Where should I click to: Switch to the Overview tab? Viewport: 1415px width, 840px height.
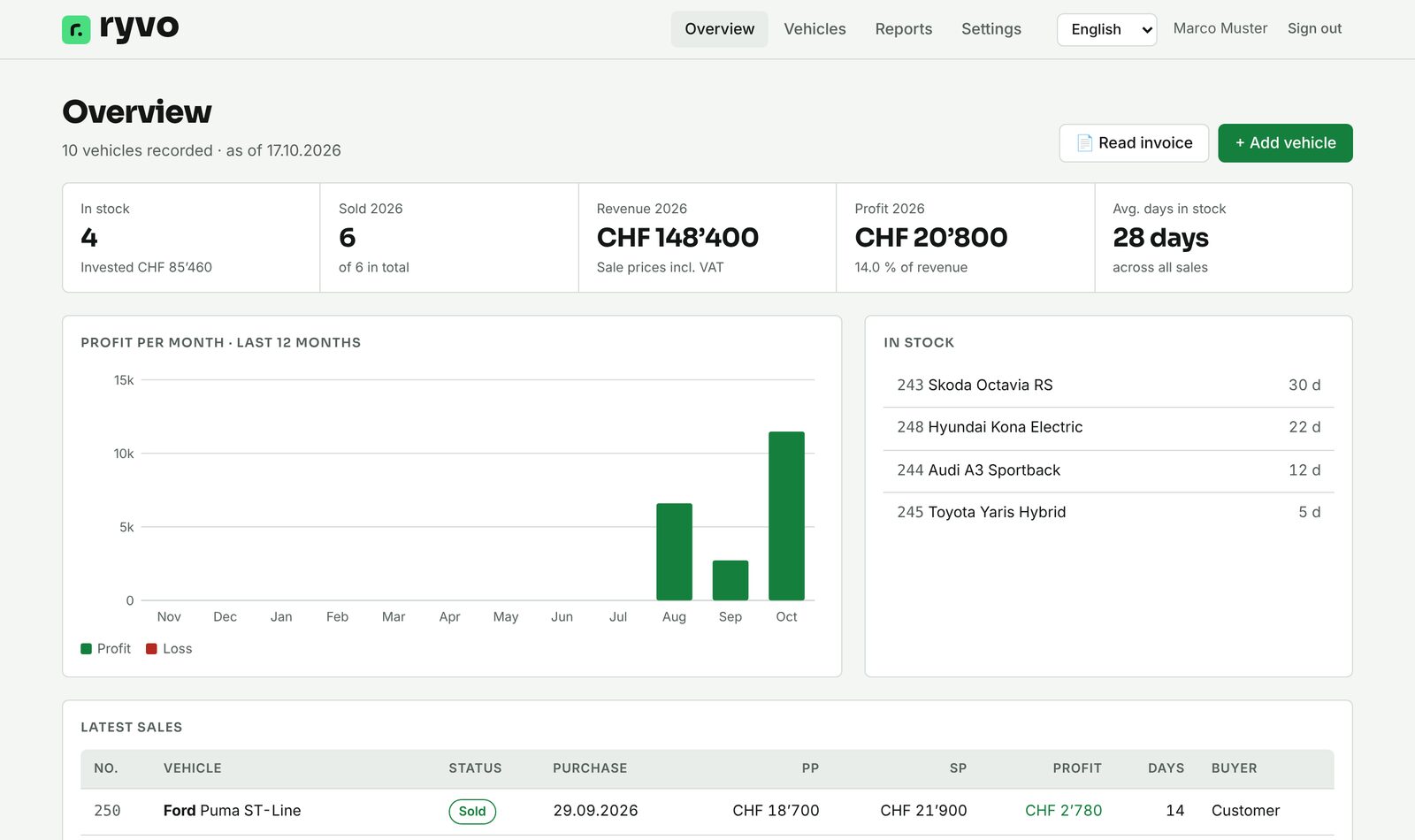(x=719, y=29)
